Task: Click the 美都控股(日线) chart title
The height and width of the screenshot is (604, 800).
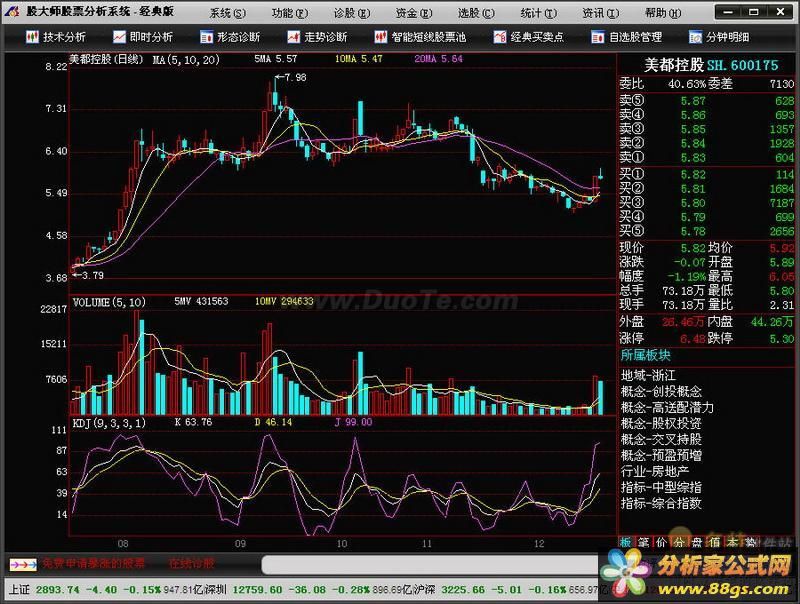Action: pos(107,59)
